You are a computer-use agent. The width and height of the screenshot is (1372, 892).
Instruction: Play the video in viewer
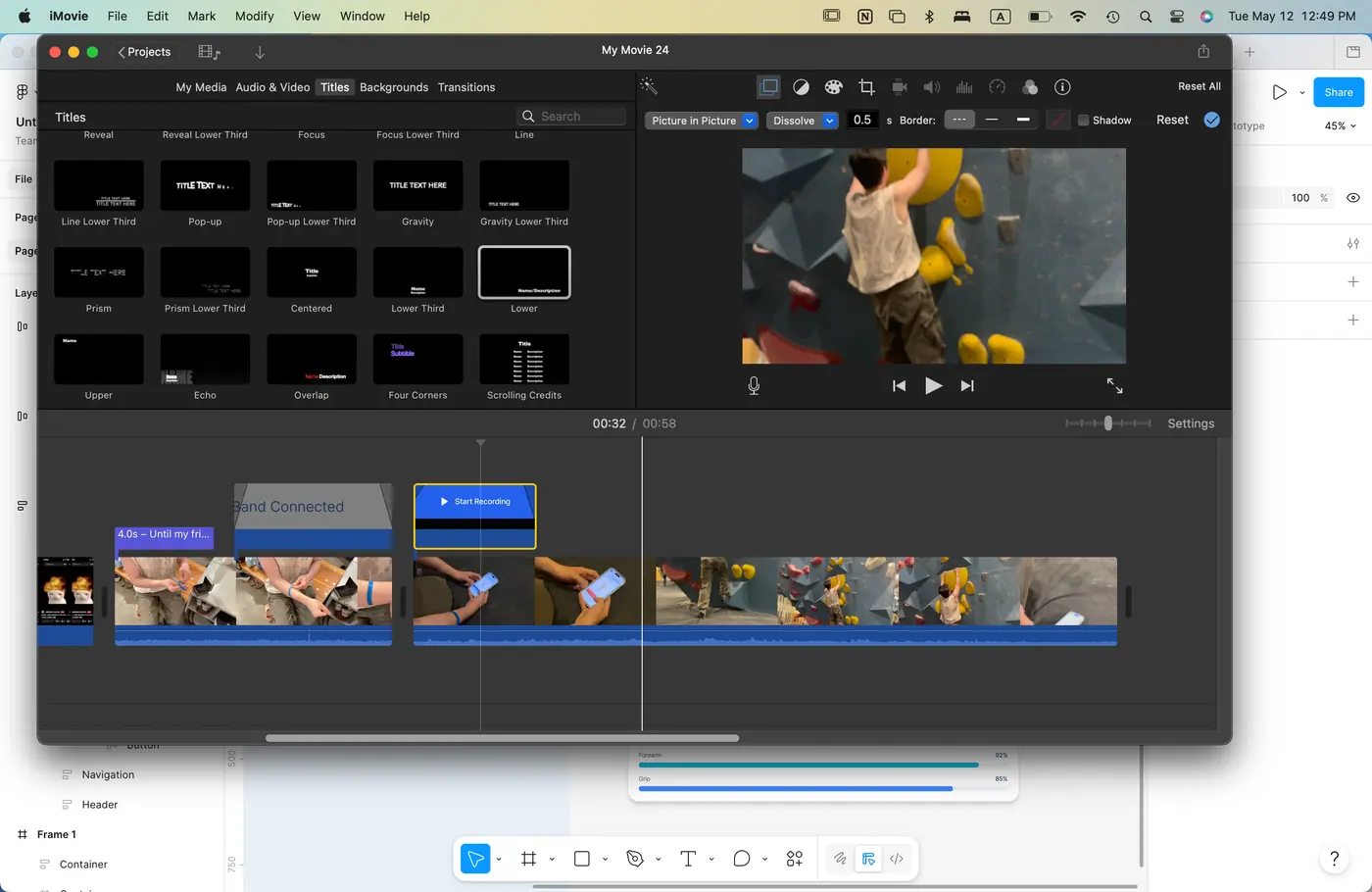tap(933, 385)
